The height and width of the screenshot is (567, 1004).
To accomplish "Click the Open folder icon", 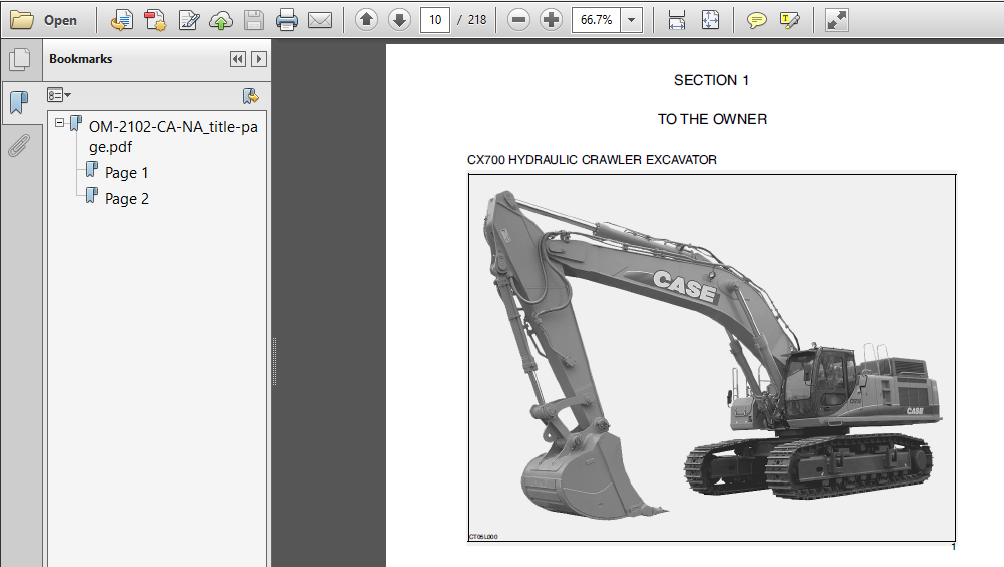I will (22, 20).
